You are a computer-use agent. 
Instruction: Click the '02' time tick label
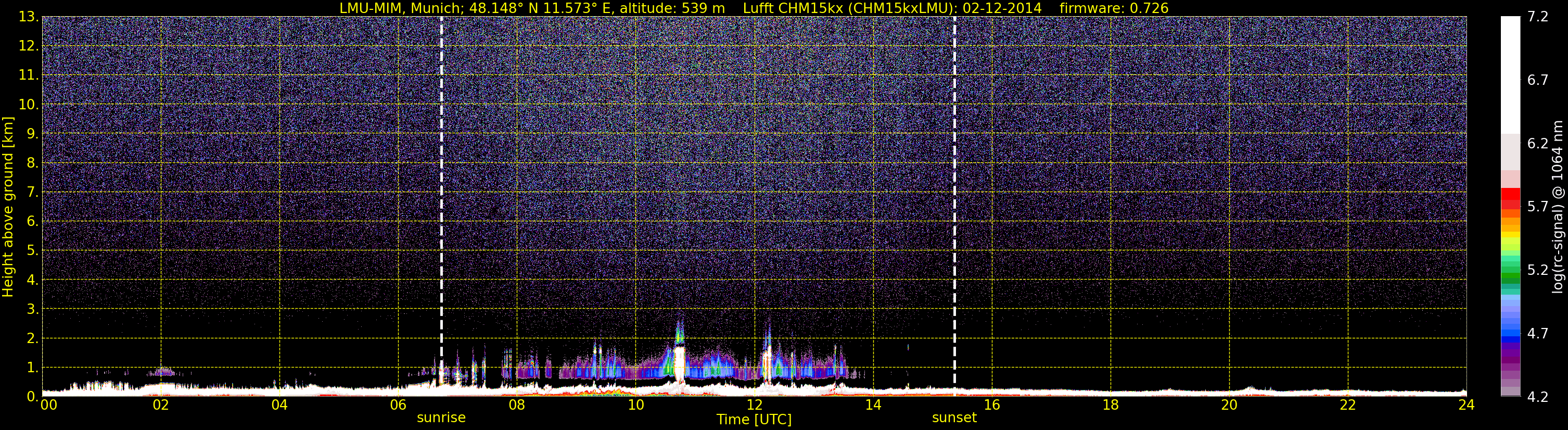point(161,405)
